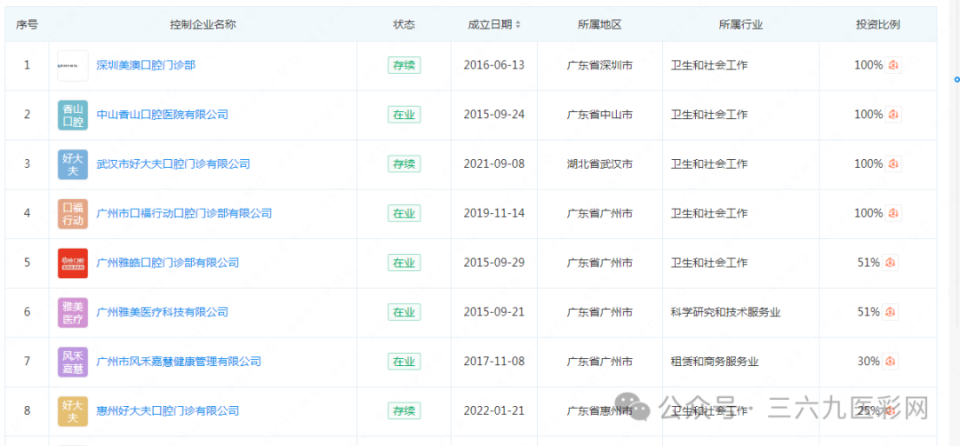
Task: Click the 香山口腔 logo icon
Action: (73, 115)
